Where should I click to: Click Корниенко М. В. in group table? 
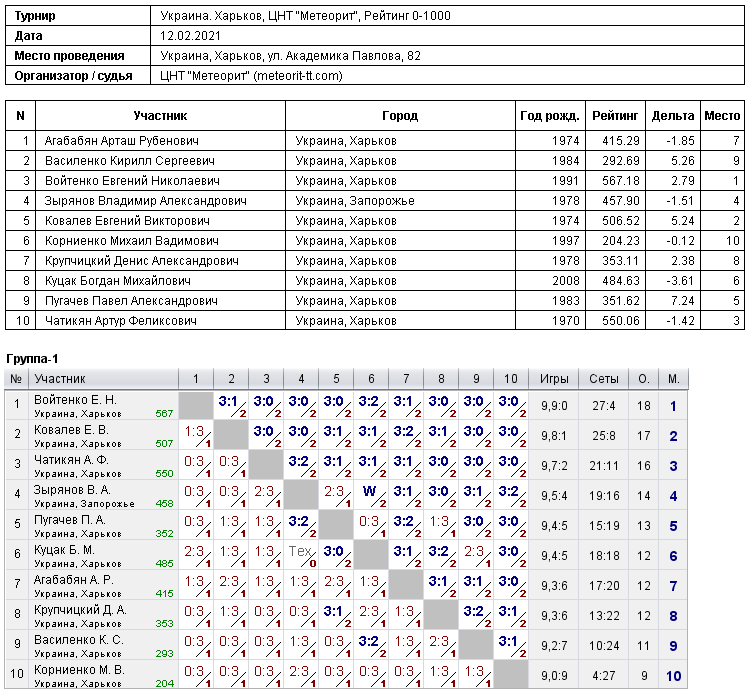tap(79, 670)
